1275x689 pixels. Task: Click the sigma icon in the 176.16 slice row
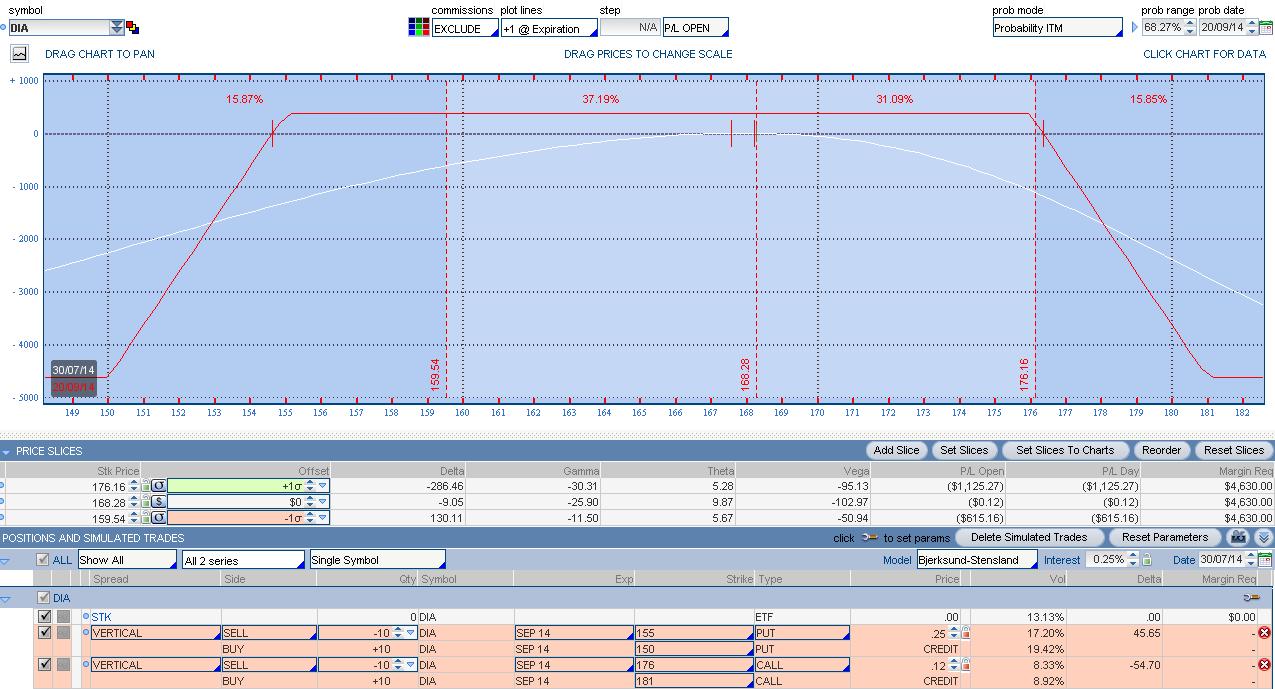[159, 486]
